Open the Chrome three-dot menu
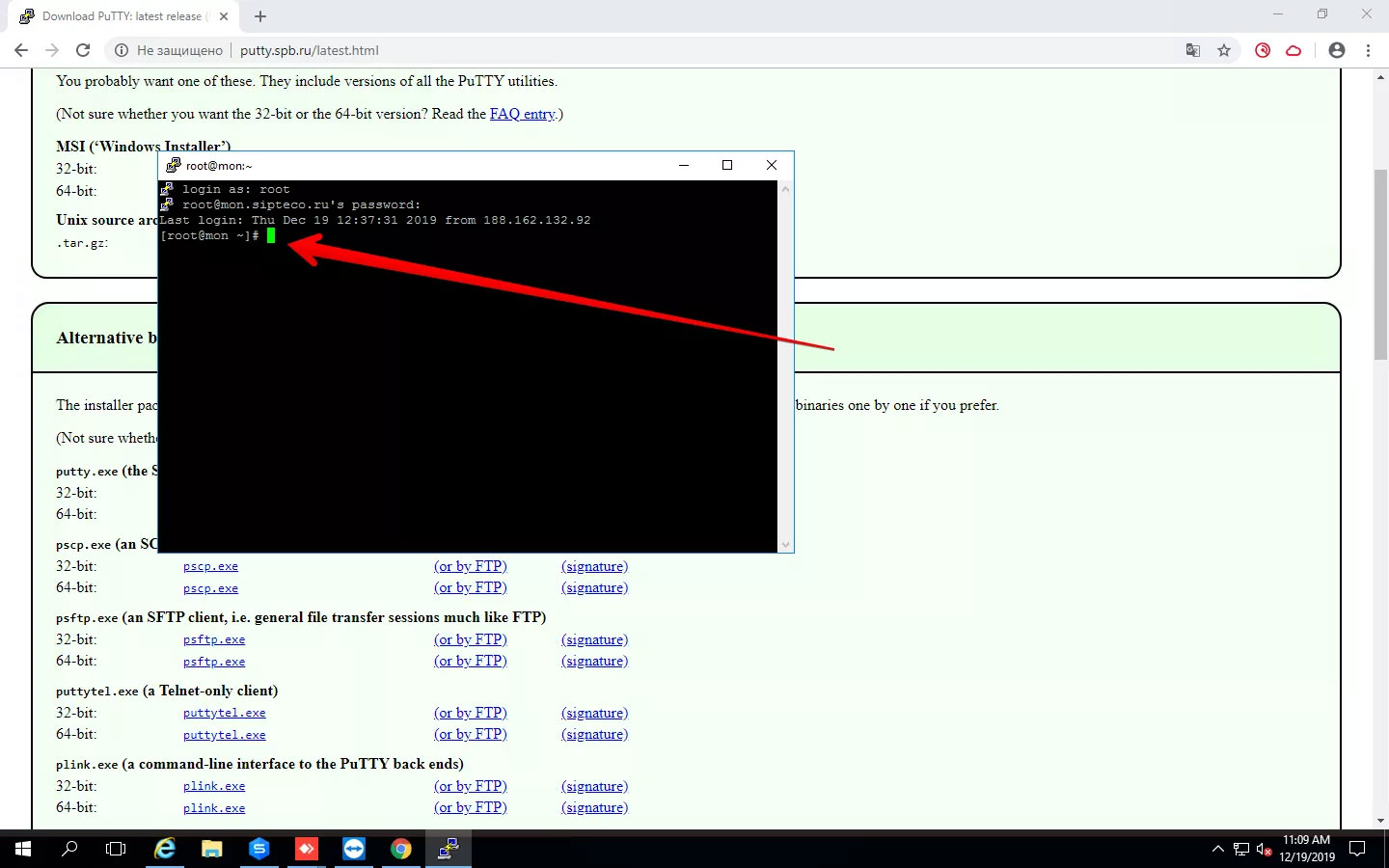This screenshot has width=1389, height=868. click(1368, 50)
